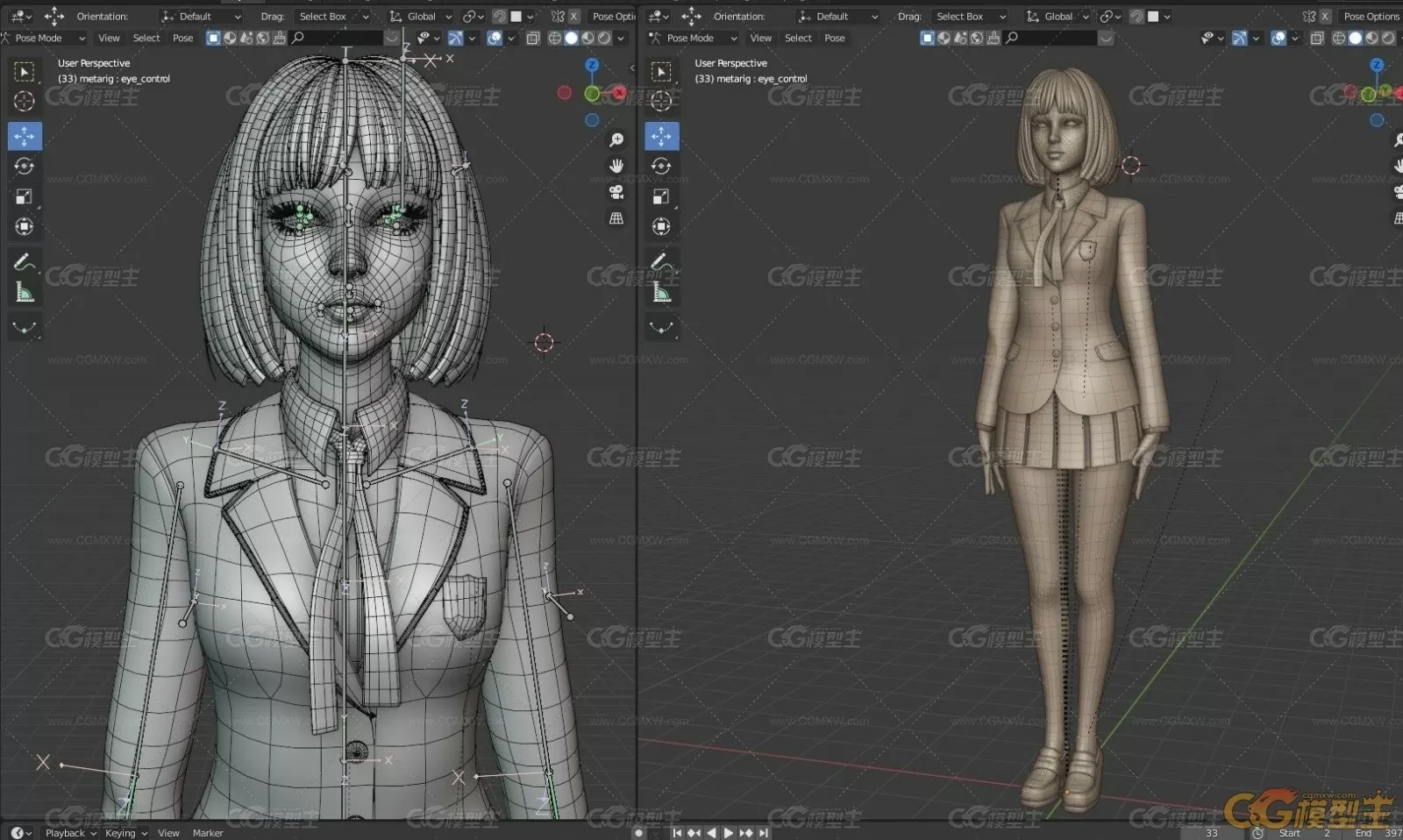Open Pose Mode dropdown in left viewport
This screenshot has height=840, width=1403.
pyautogui.click(x=44, y=39)
